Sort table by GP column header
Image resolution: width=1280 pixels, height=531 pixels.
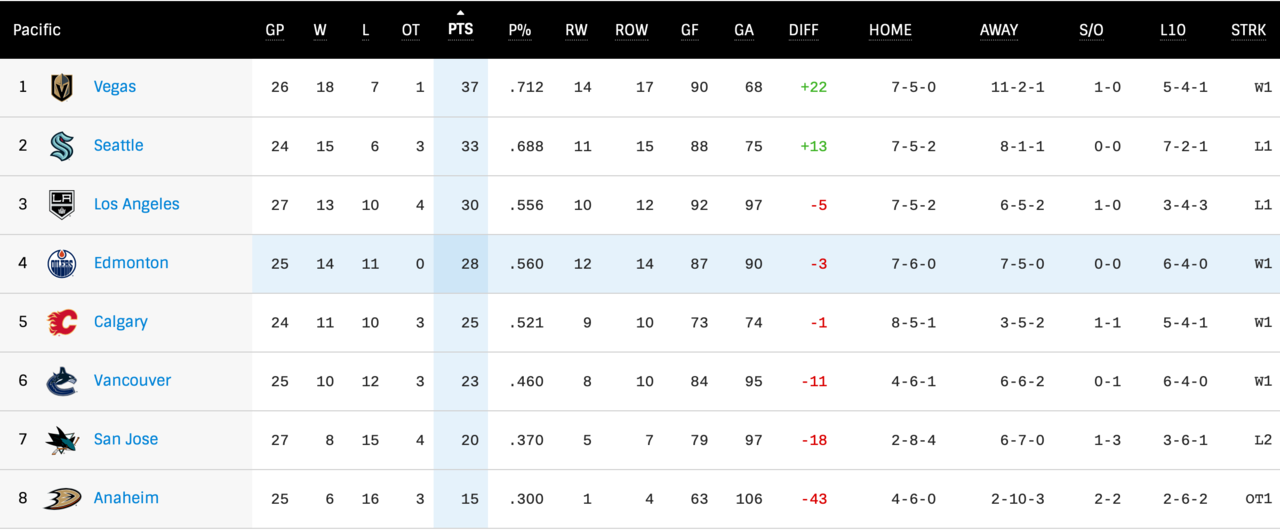pos(275,30)
